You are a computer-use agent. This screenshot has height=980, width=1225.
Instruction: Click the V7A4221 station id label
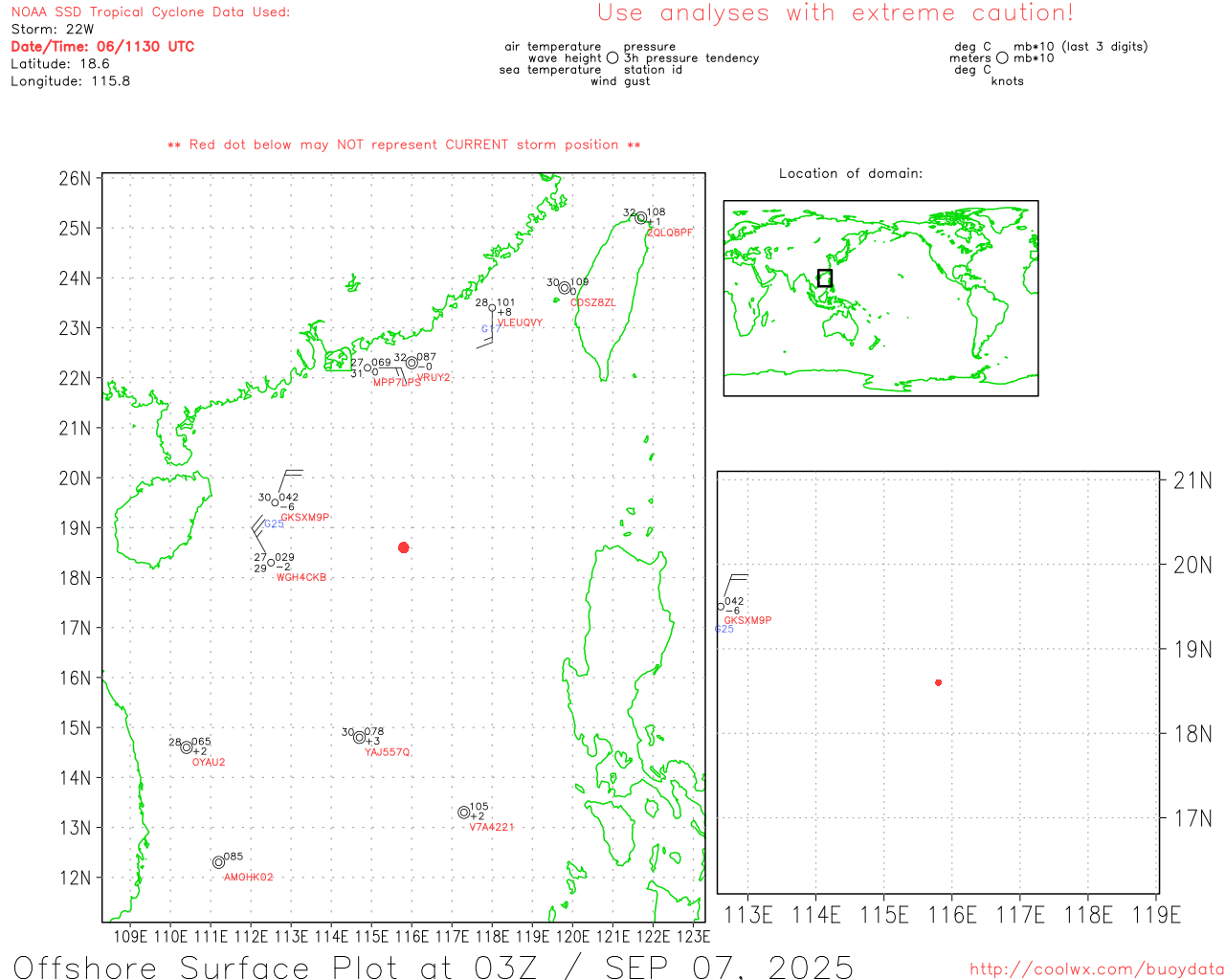click(x=492, y=827)
